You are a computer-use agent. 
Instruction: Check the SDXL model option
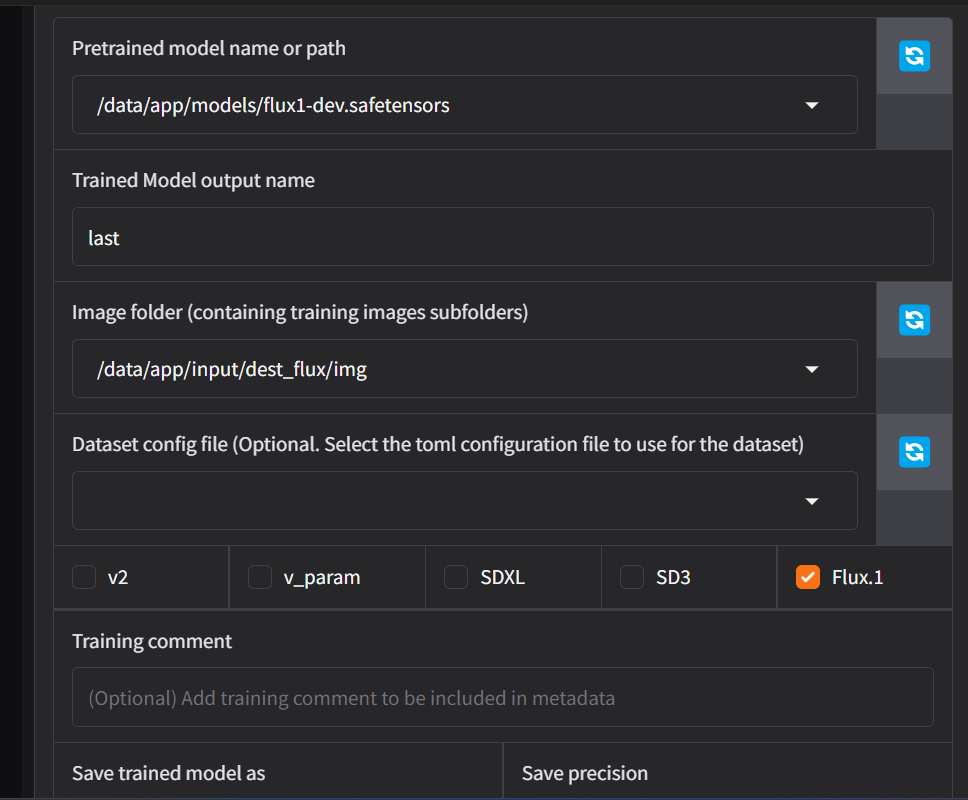click(456, 577)
